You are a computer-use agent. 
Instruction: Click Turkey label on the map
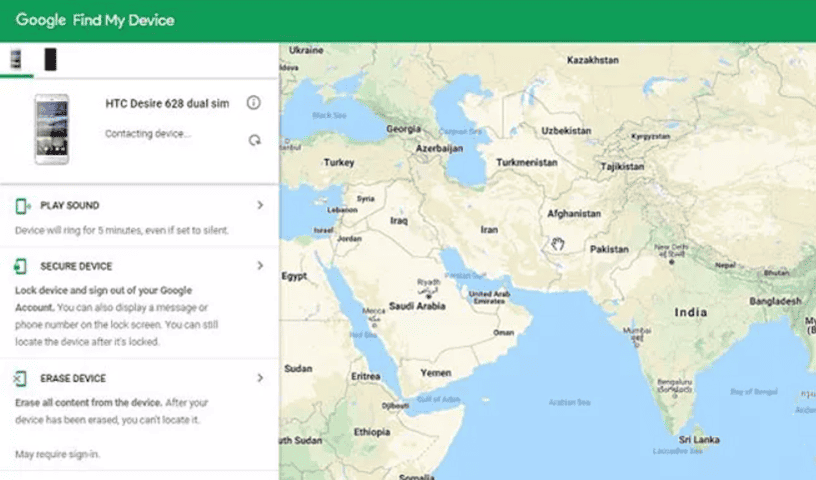pos(339,162)
